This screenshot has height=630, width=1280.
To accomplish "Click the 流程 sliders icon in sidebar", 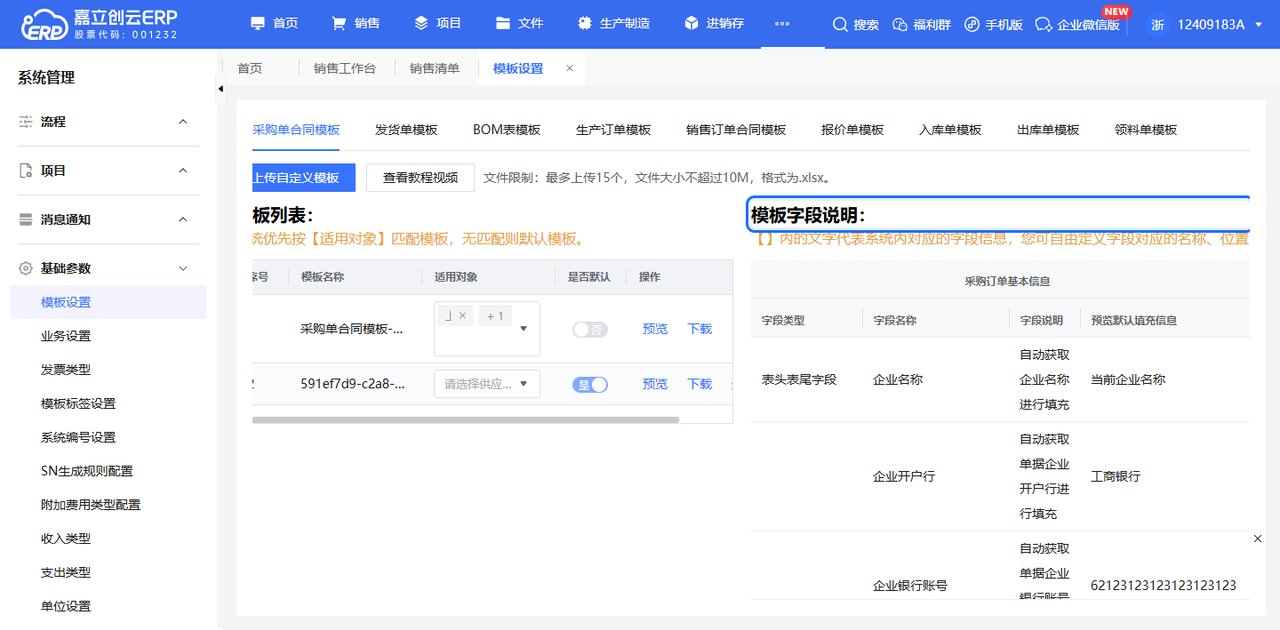I will [26, 122].
